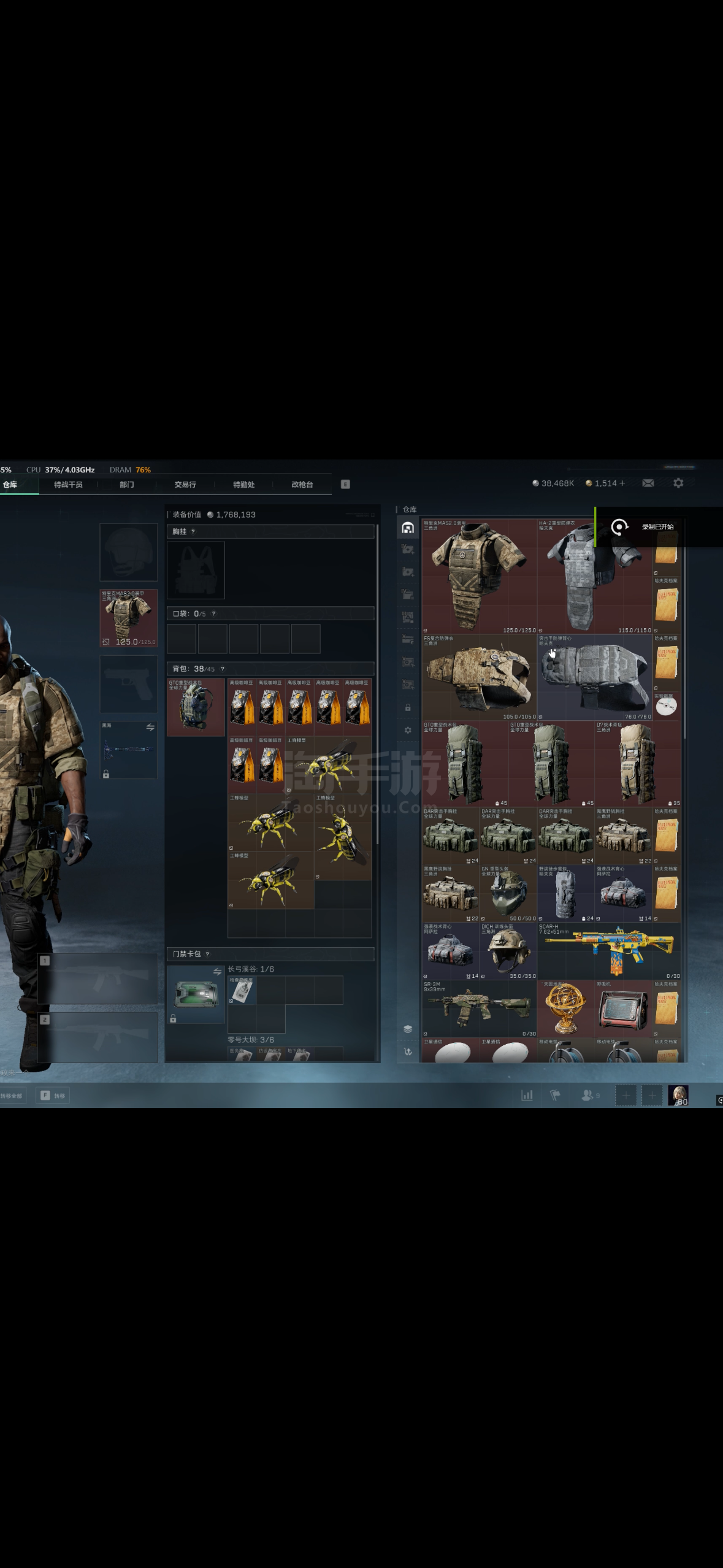Image resolution: width=723 pixels, height=1568 pixels.
Task: Open the main warehouse storage icon
Action: coord(408,528)
